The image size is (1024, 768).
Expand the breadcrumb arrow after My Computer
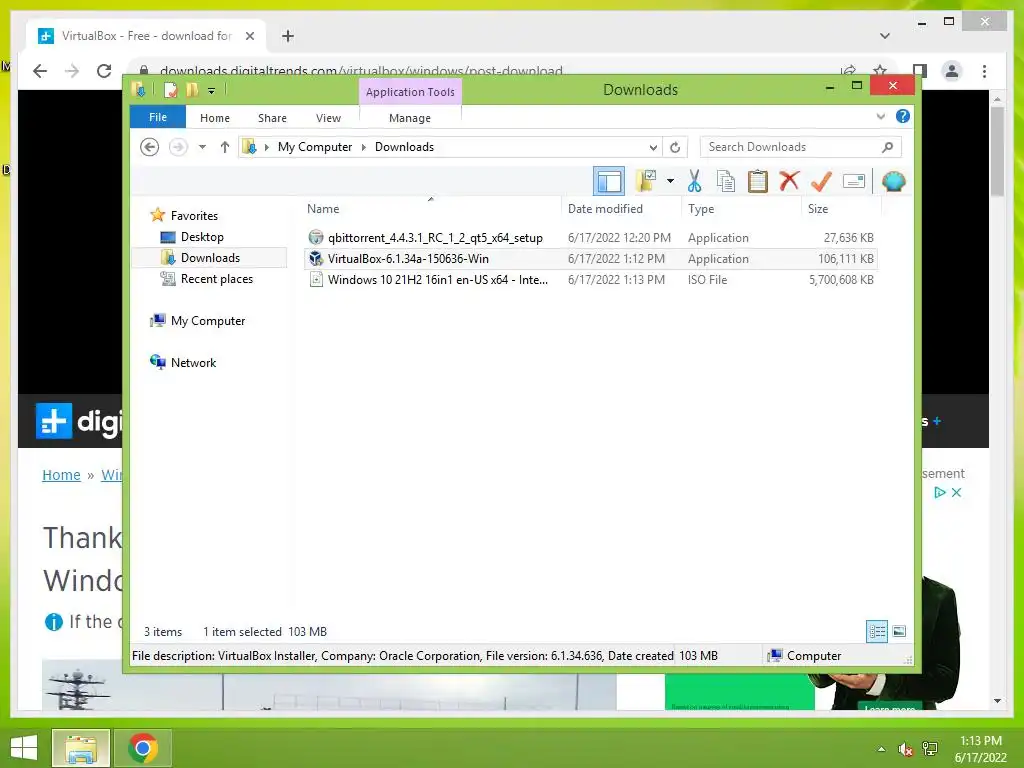pos(364,147)
